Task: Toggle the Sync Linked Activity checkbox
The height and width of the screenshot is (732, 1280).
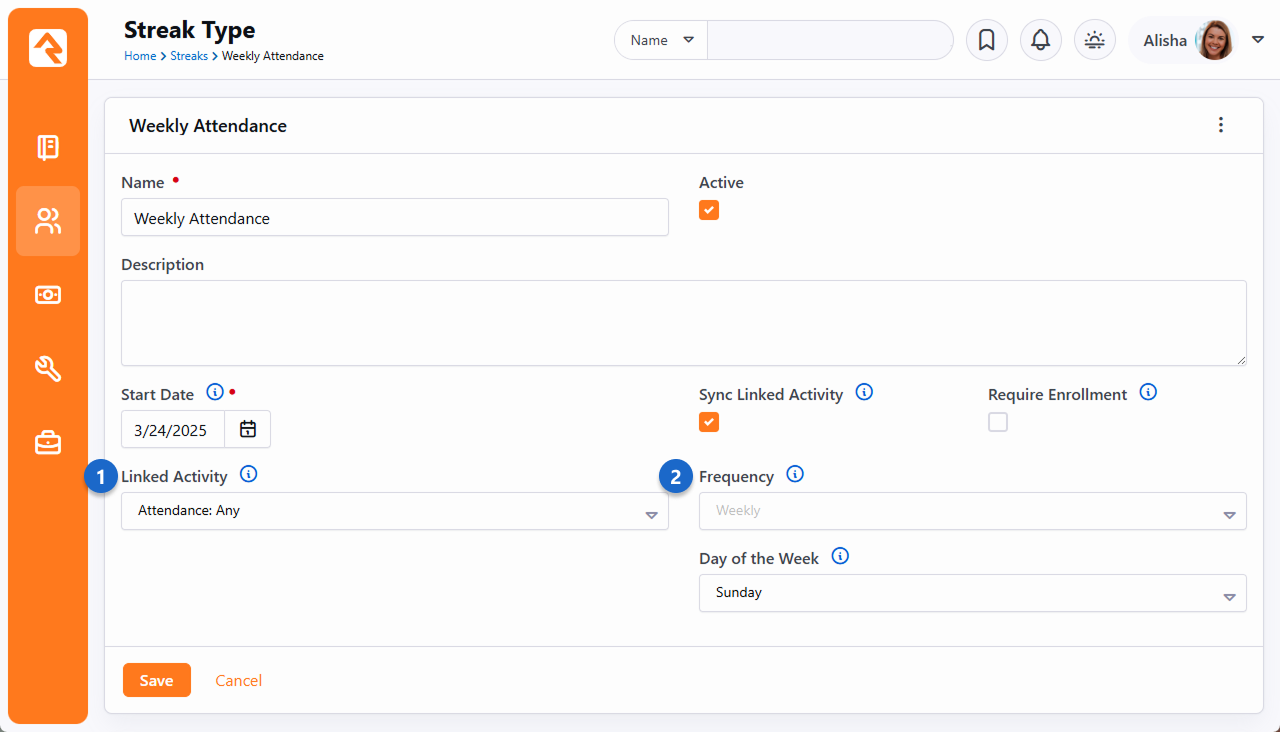Action: (709, 422)
